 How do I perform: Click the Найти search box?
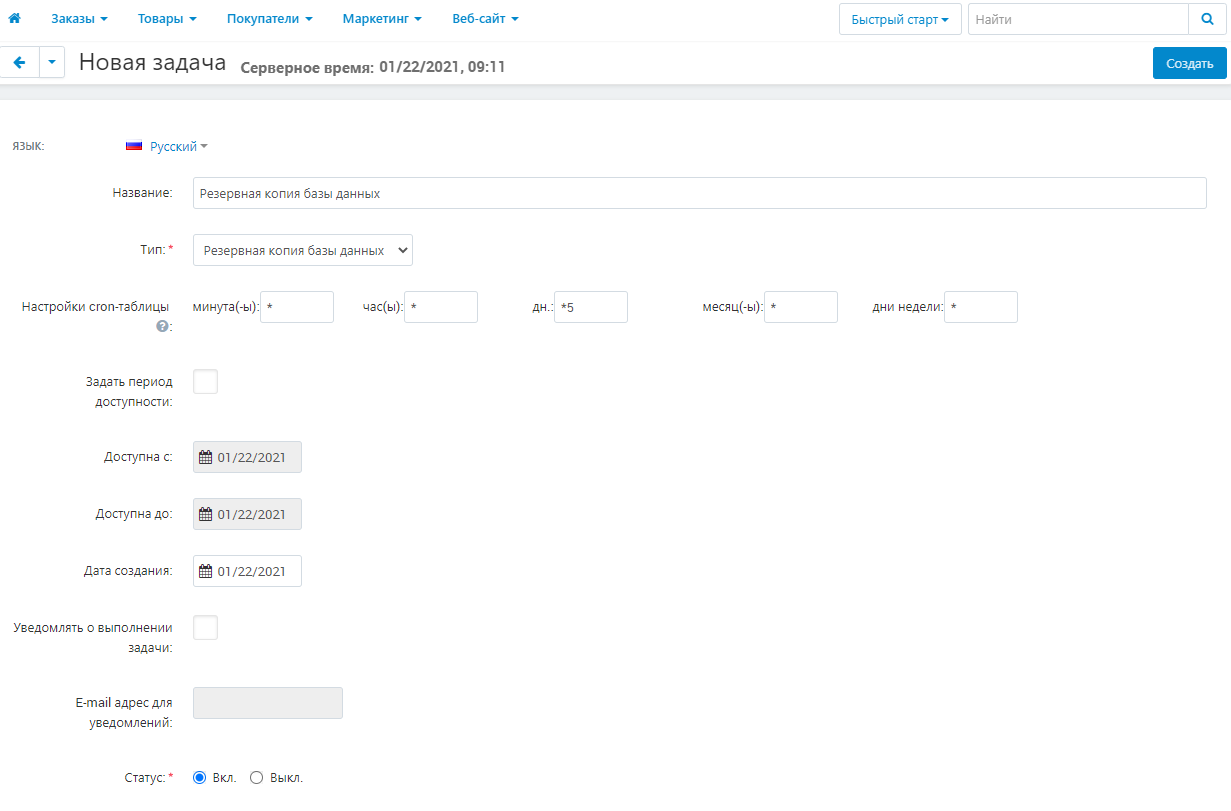[x=1078, y=19]
